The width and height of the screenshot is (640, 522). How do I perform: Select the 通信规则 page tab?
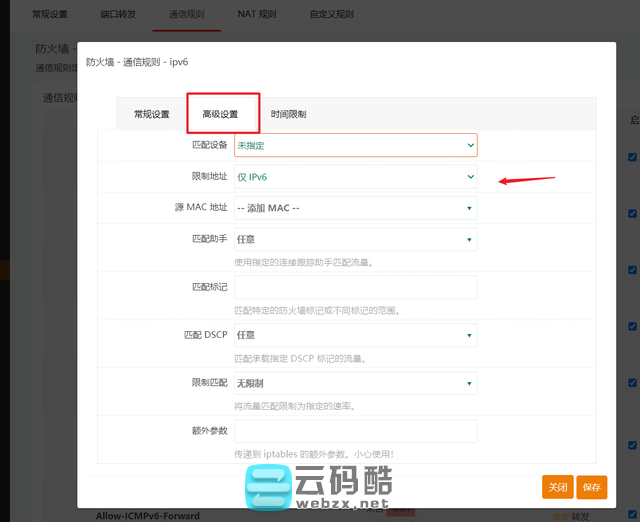tap(185, 15)
